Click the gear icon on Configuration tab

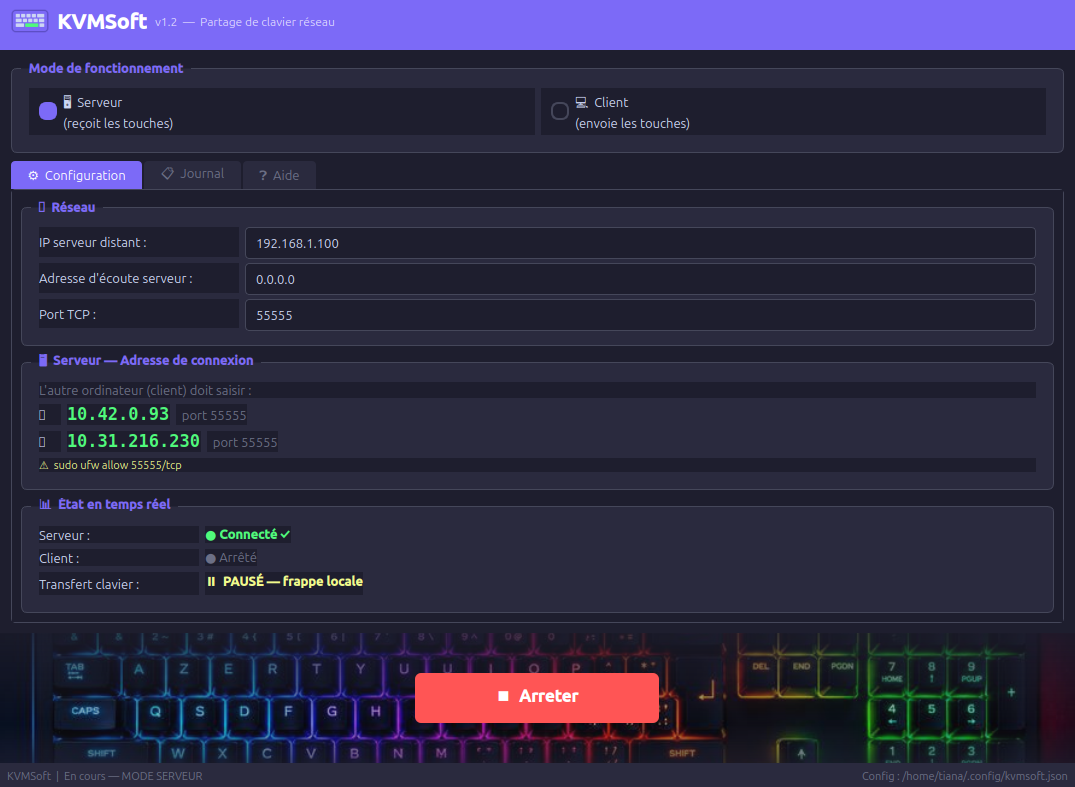(33, 175)
